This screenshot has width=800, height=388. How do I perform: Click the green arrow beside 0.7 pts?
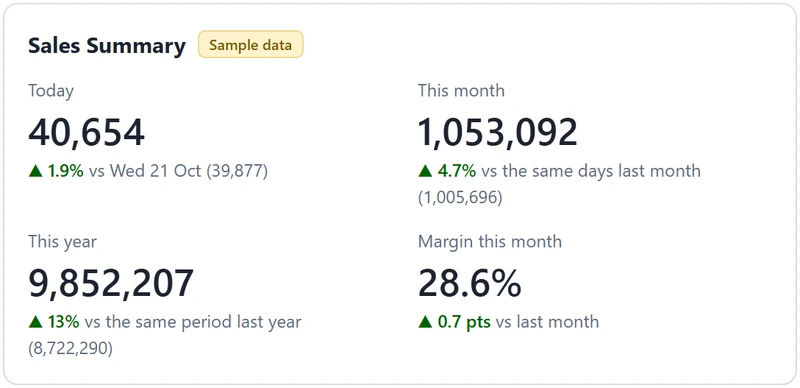point(425,322)
